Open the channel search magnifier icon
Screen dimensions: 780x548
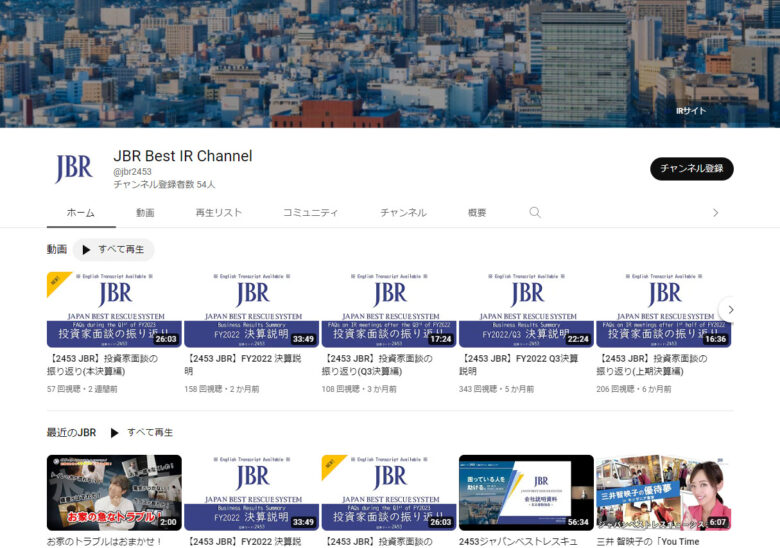point(535,213)
